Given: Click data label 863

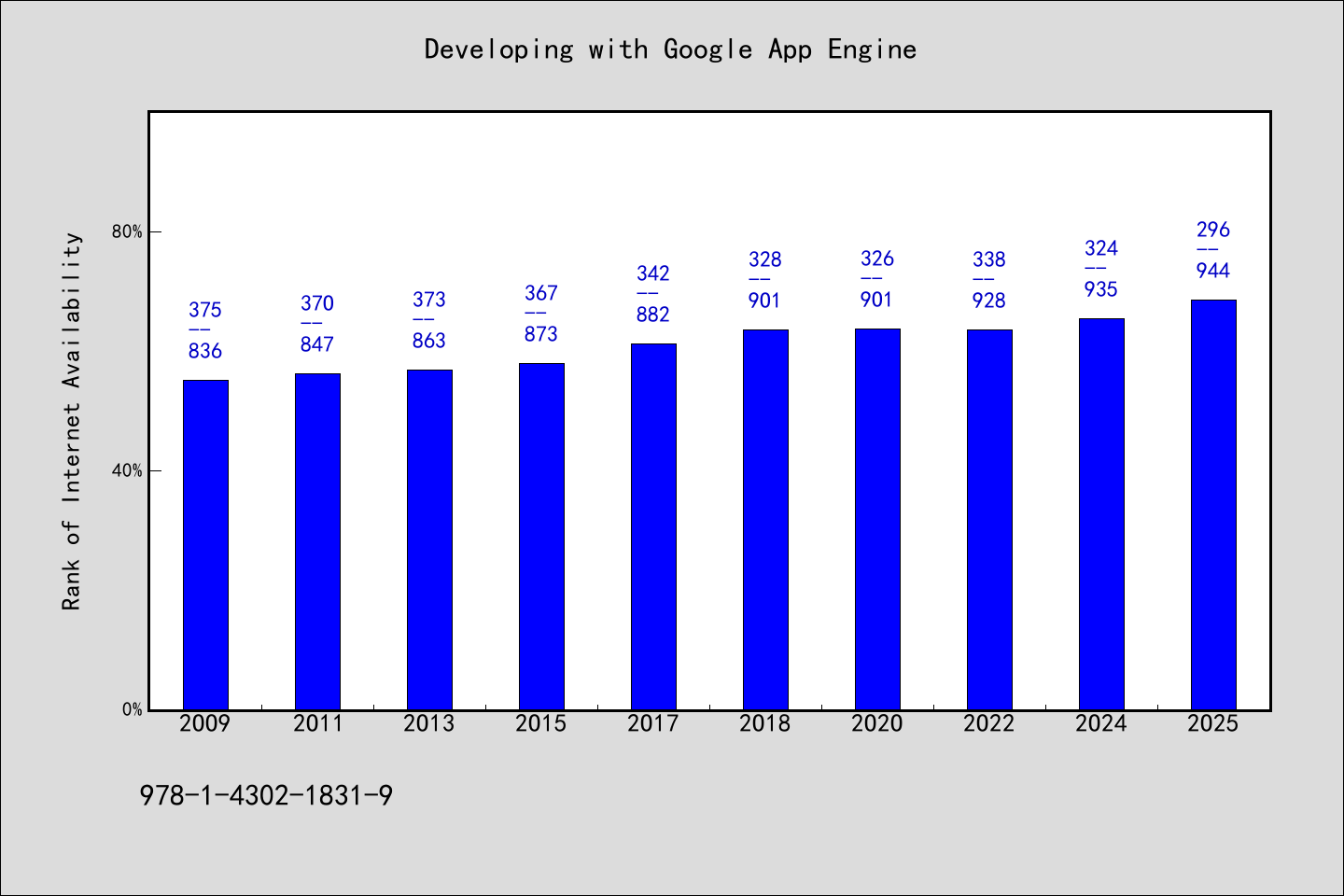Looking at the screenshot, I should point(429,341).
